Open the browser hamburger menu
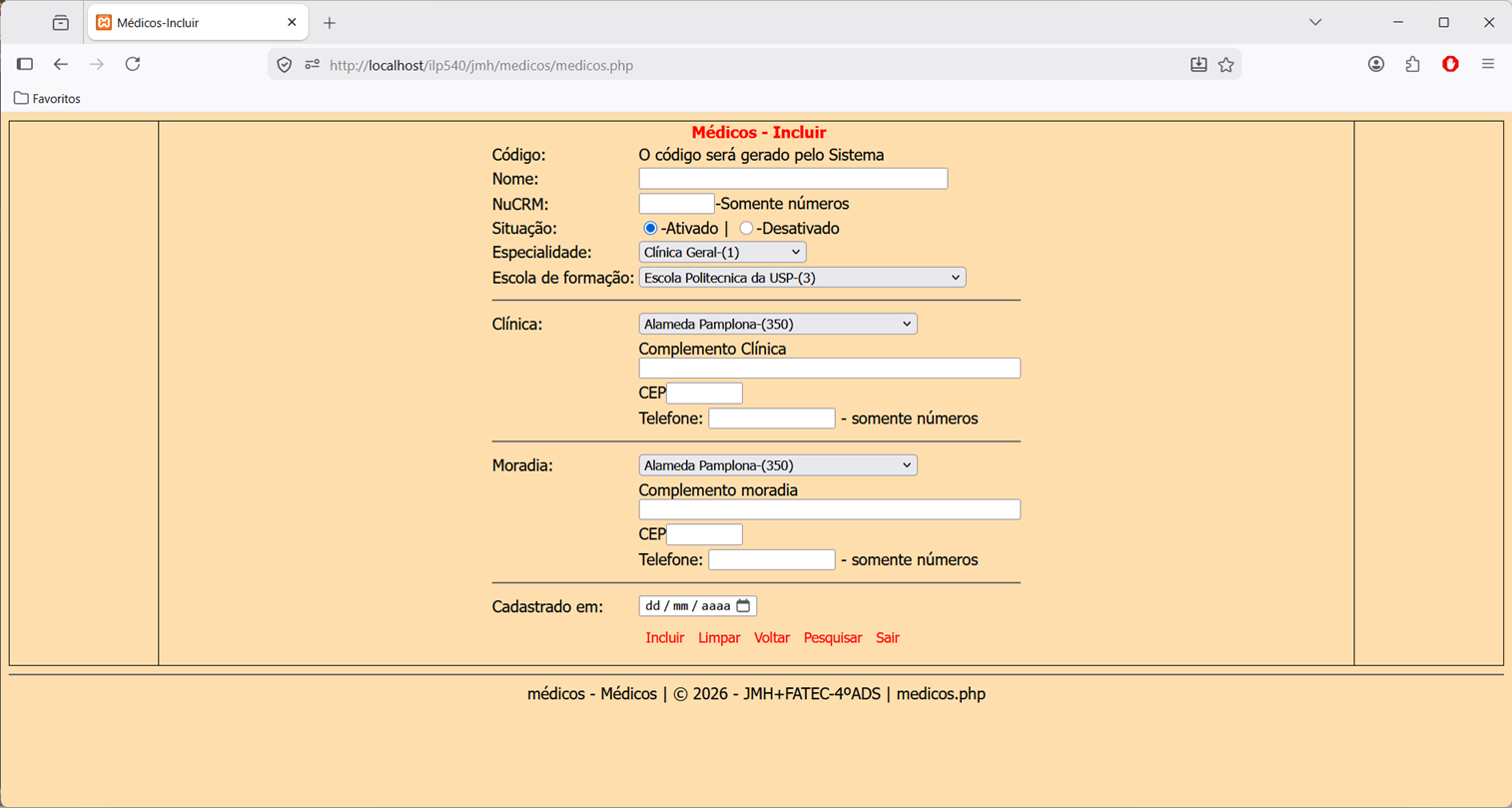This screenshot has height=808, width=1512. (1488, 64)
